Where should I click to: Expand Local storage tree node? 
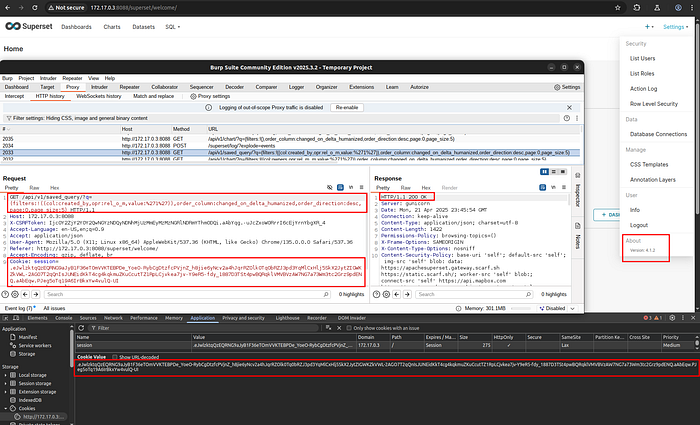click(x=6, y=375)
